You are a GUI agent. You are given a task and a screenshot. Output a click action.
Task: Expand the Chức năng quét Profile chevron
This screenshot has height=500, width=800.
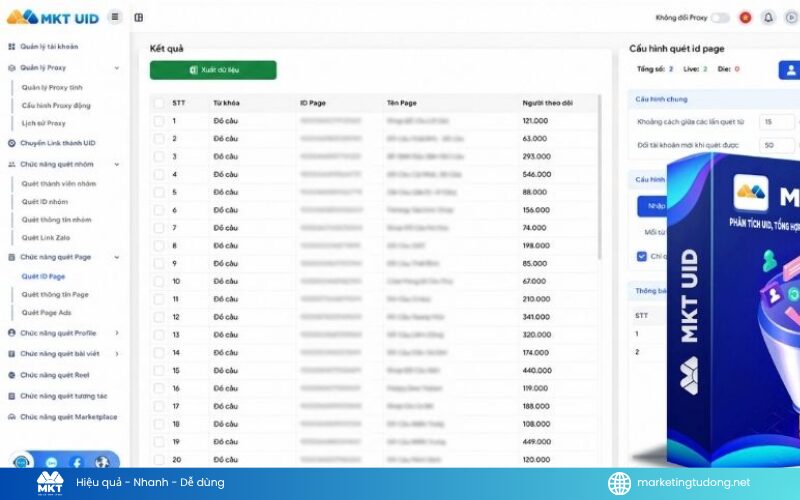[117, 333]
